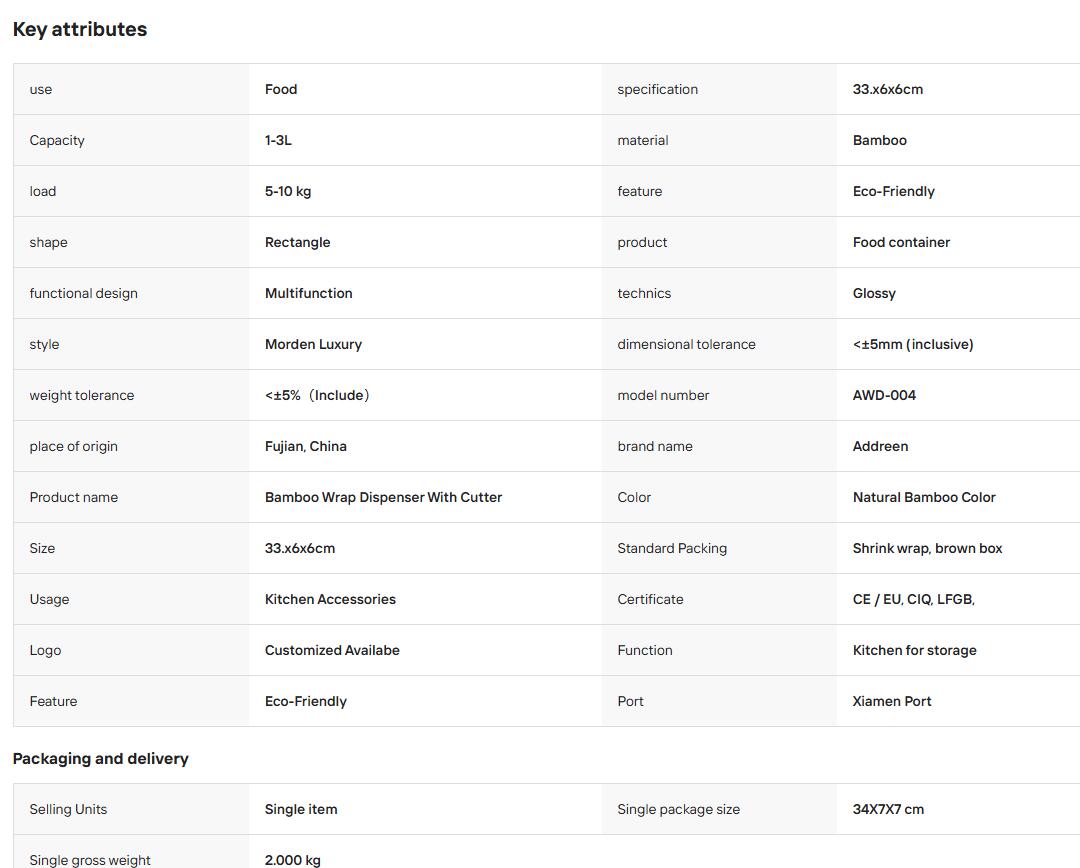
Task: Click the Certificate CE / EU, CIQ, LFGB value
Action: click(x=914, y=599)
